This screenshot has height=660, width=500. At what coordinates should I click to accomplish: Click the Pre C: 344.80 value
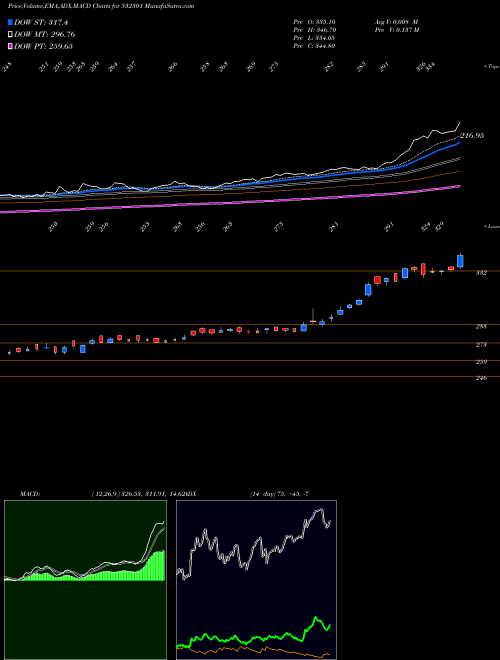coord(314,46)
